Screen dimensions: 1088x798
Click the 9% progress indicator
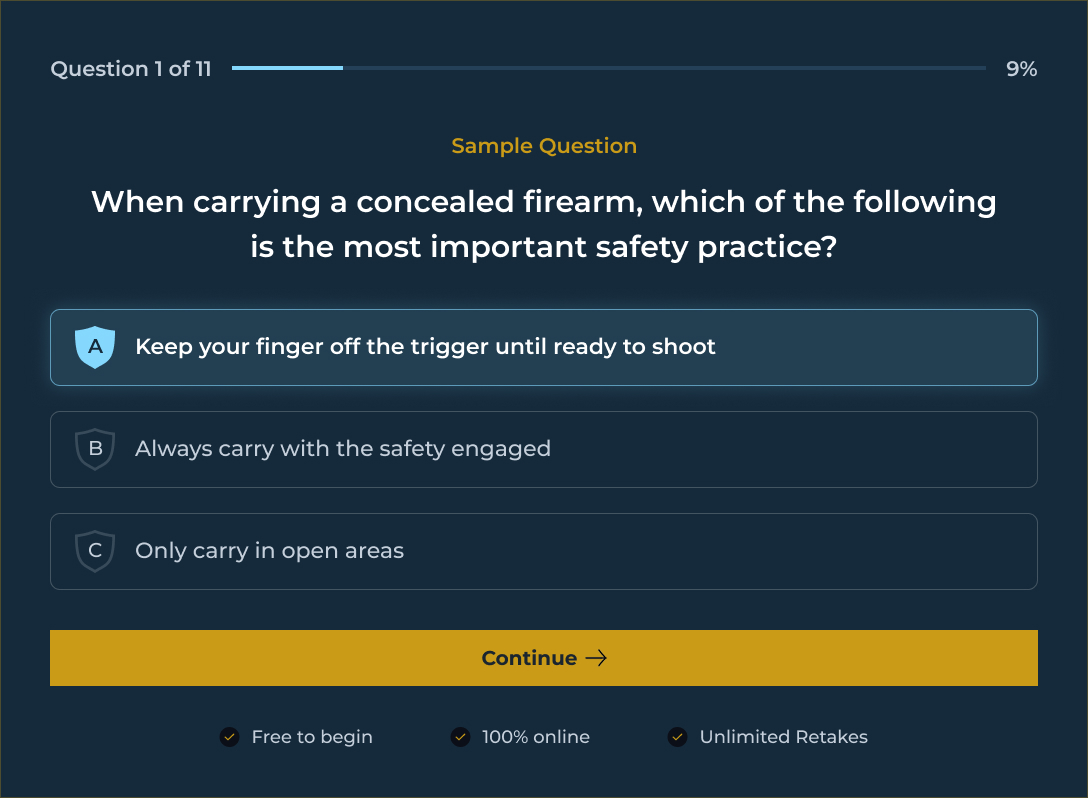point(1021,69)
